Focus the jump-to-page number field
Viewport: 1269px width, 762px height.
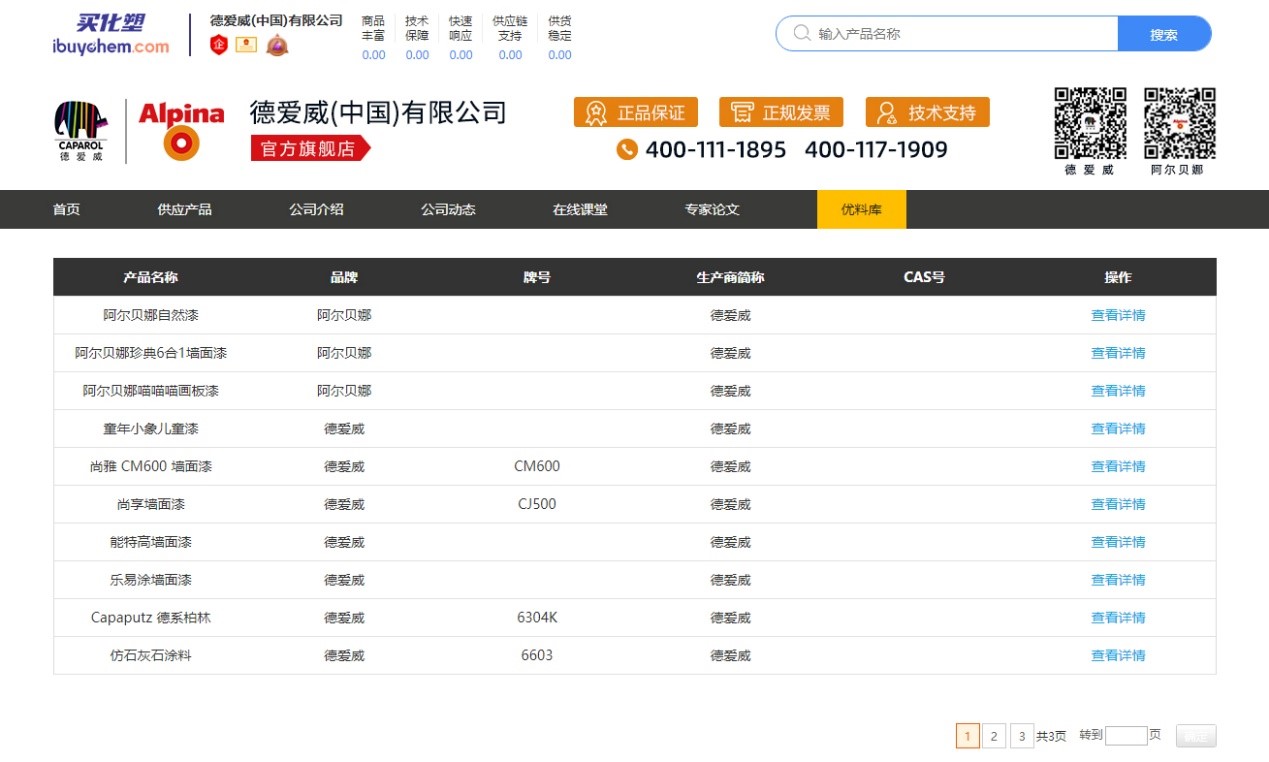click(1126, 736)
